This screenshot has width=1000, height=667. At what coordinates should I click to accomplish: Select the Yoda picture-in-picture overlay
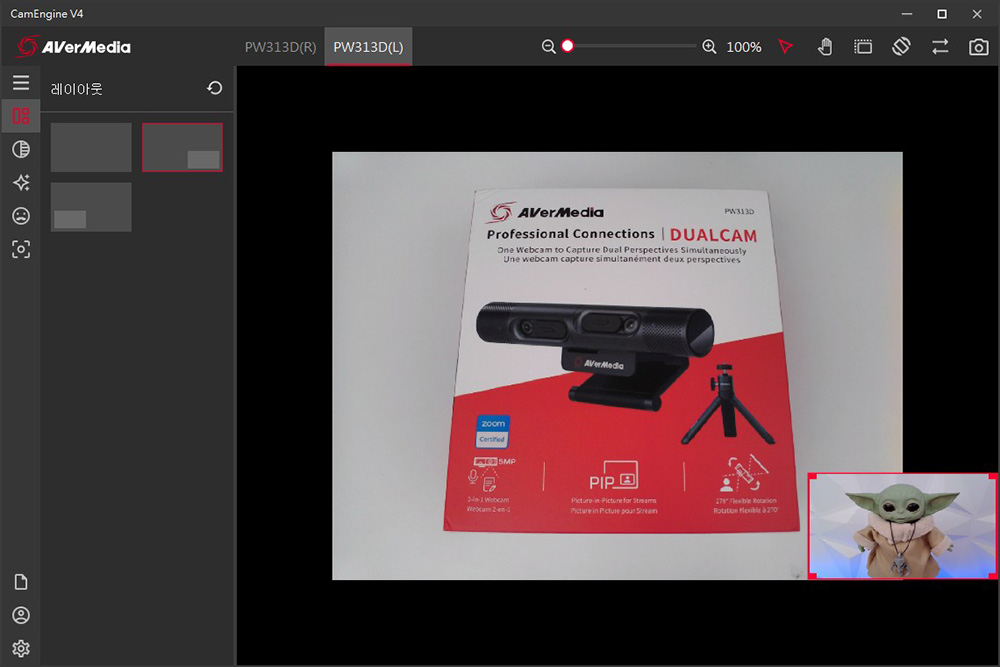(x=902, y=526)
